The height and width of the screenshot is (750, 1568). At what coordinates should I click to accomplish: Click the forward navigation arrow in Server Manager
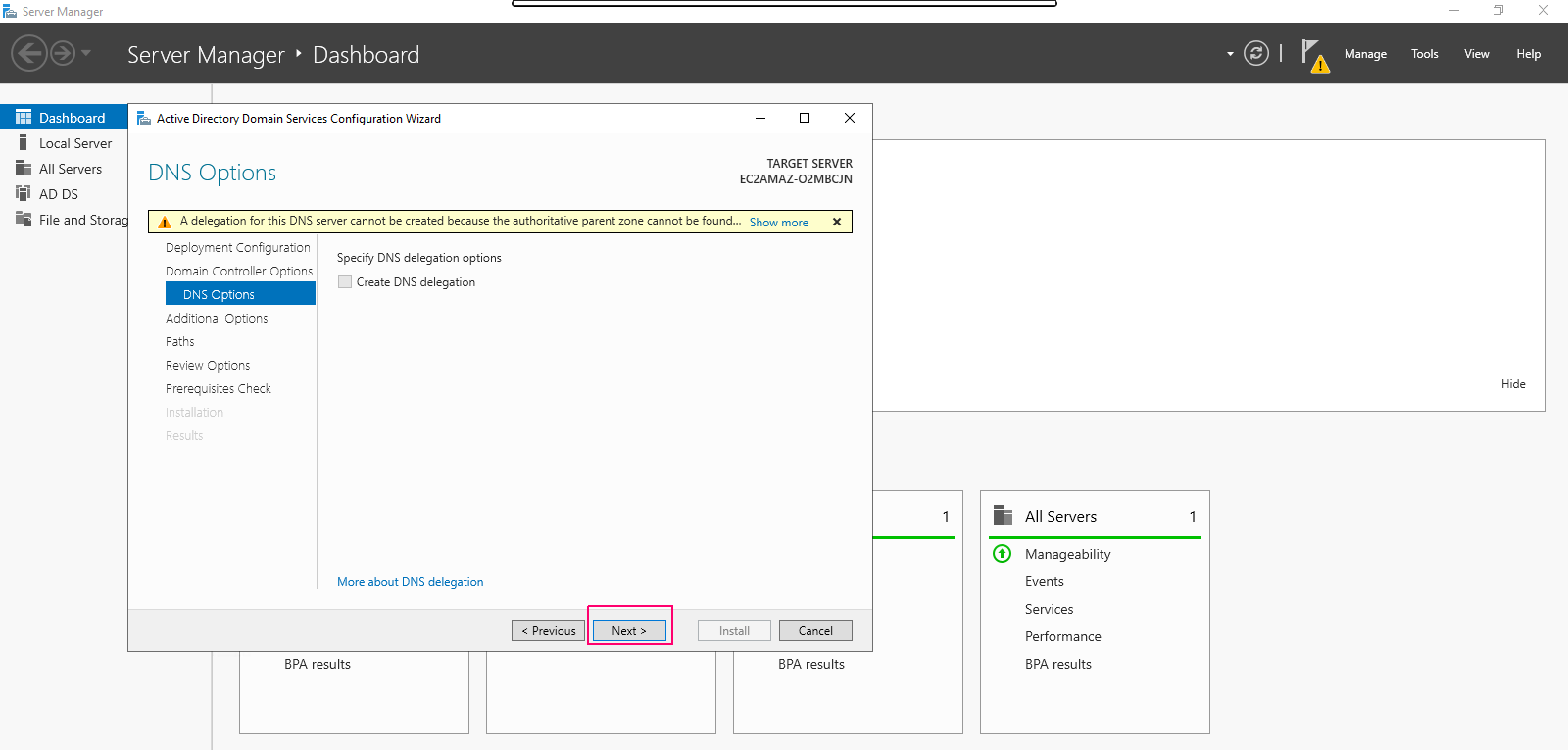coord(63,53)
